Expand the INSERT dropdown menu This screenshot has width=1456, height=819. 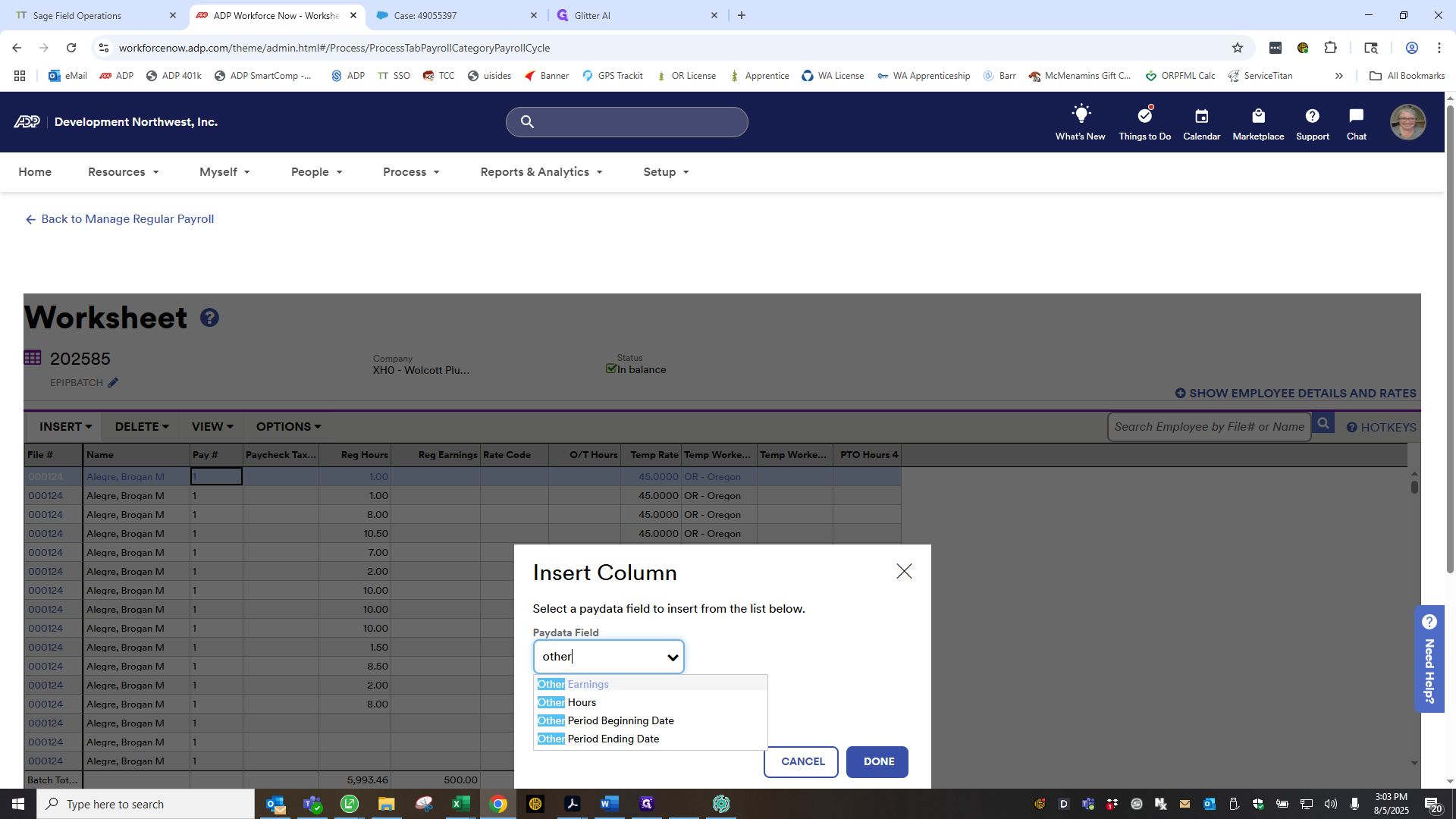coord(65,427)
